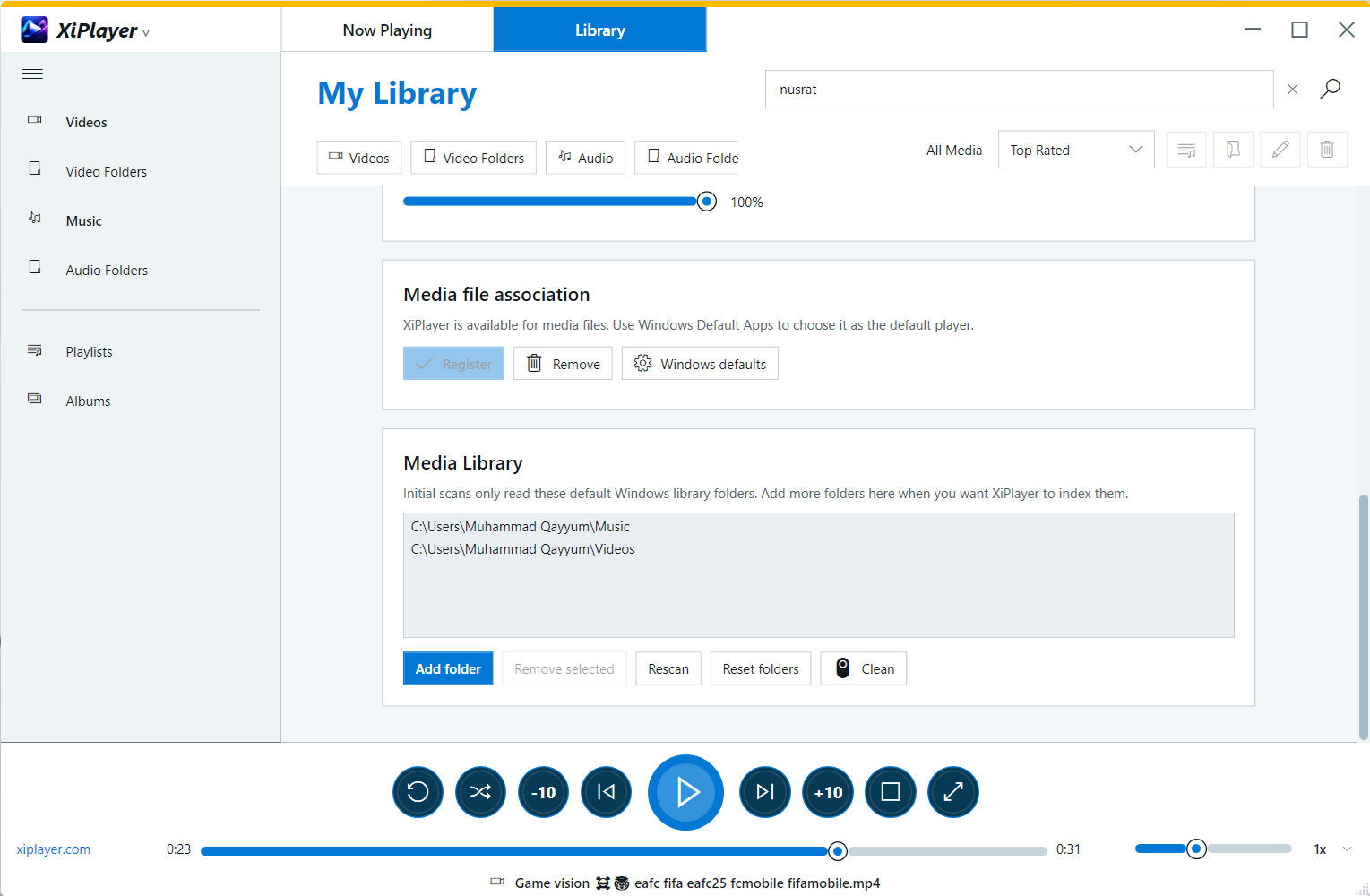Click the bookmark toolbar icon
Viewport: 1370px width, 896px height.
click(x=1233, y=150)
